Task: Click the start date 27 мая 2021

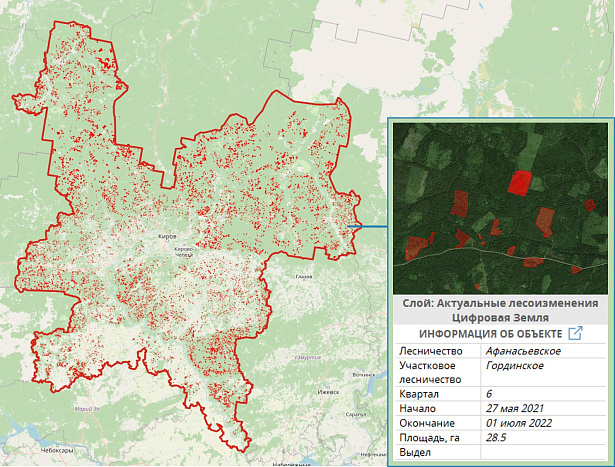Action: (515, 409)
